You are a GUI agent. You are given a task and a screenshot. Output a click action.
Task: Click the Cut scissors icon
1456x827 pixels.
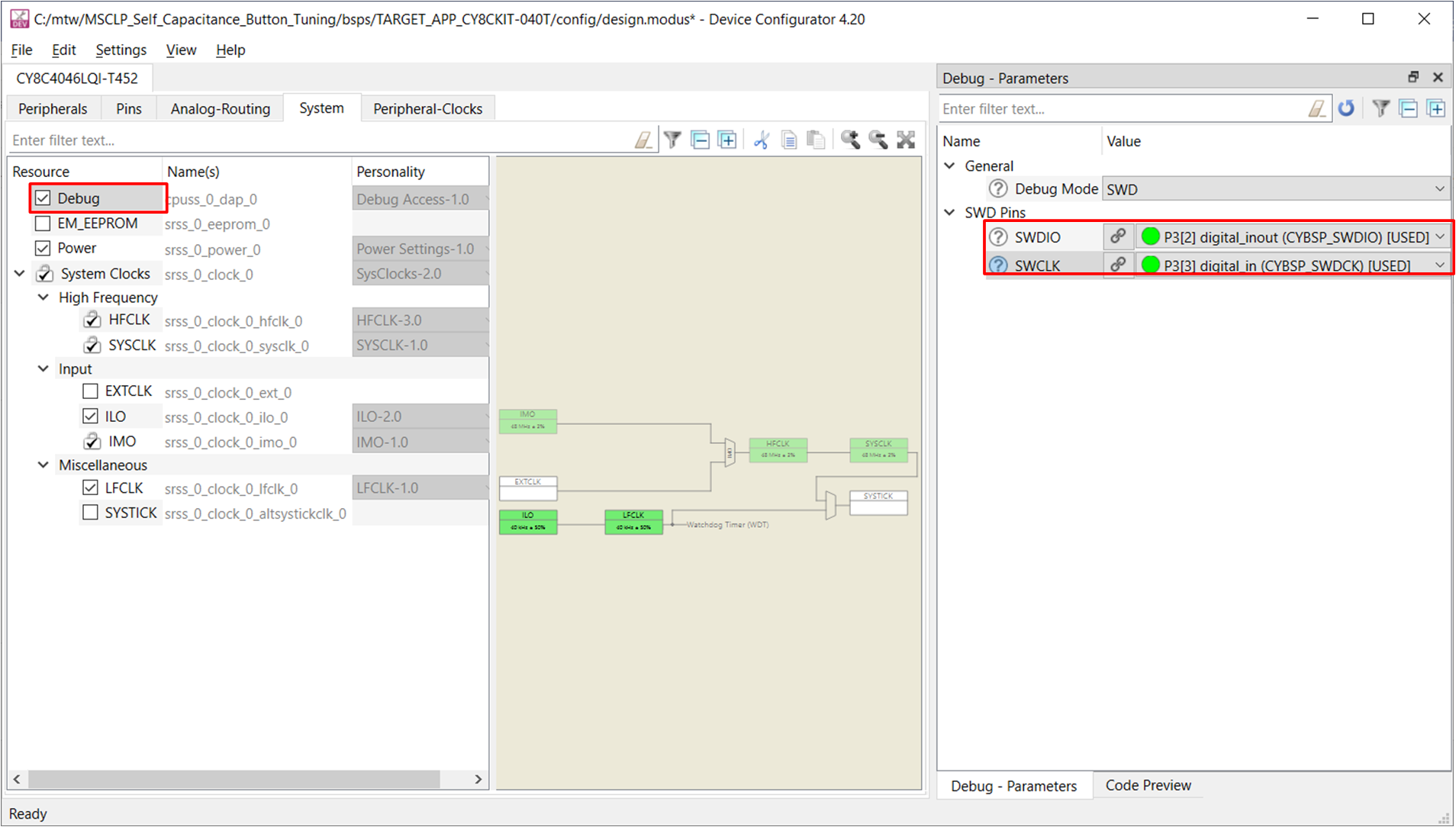tap(761, 140)
